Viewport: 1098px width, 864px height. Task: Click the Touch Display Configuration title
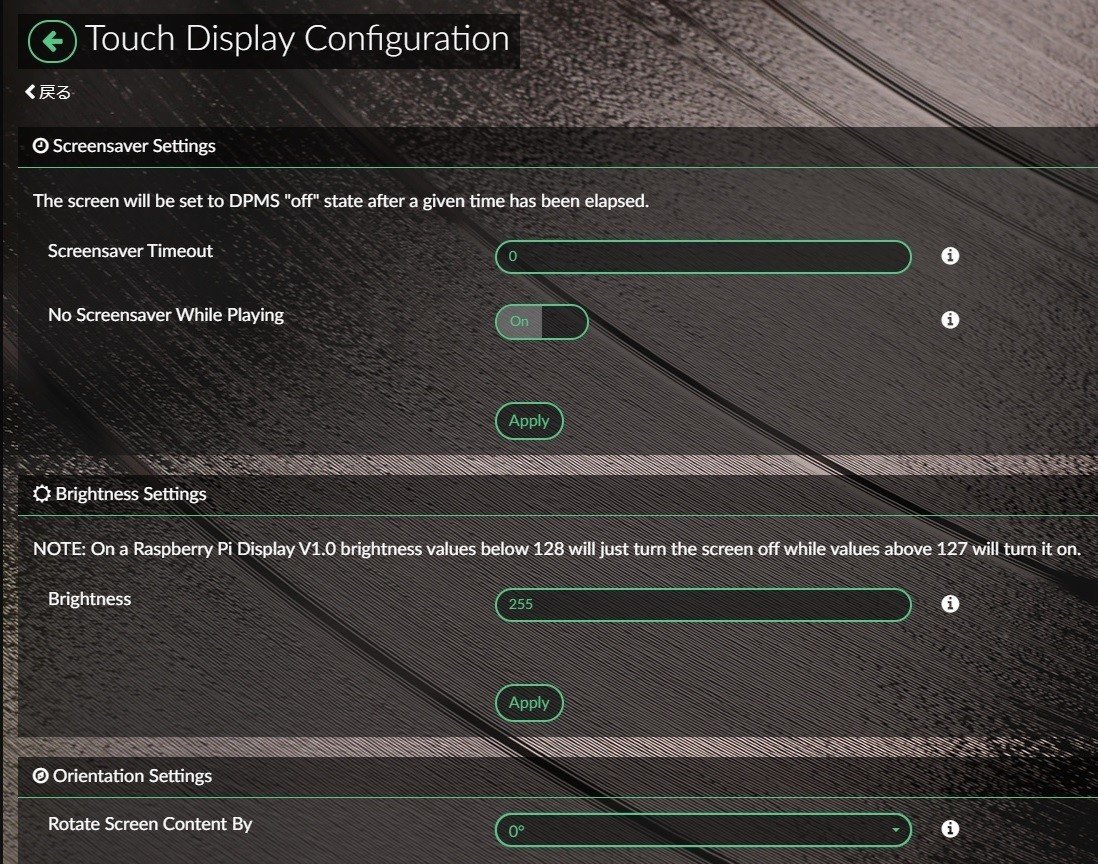point(297,39)
